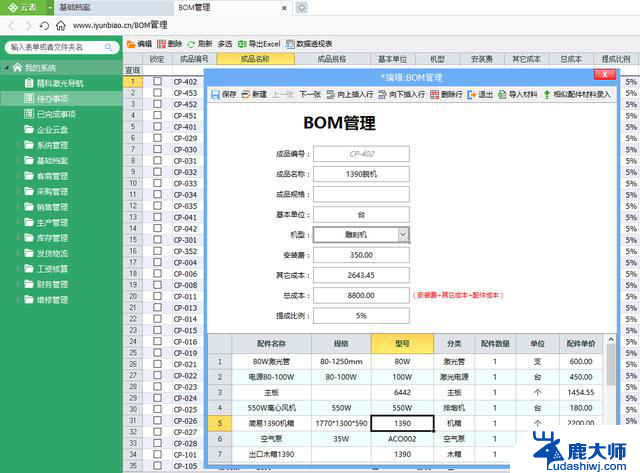Click the 成品名称 column header
This screenshot has height=473, width=640.
(x=256, y=59)
